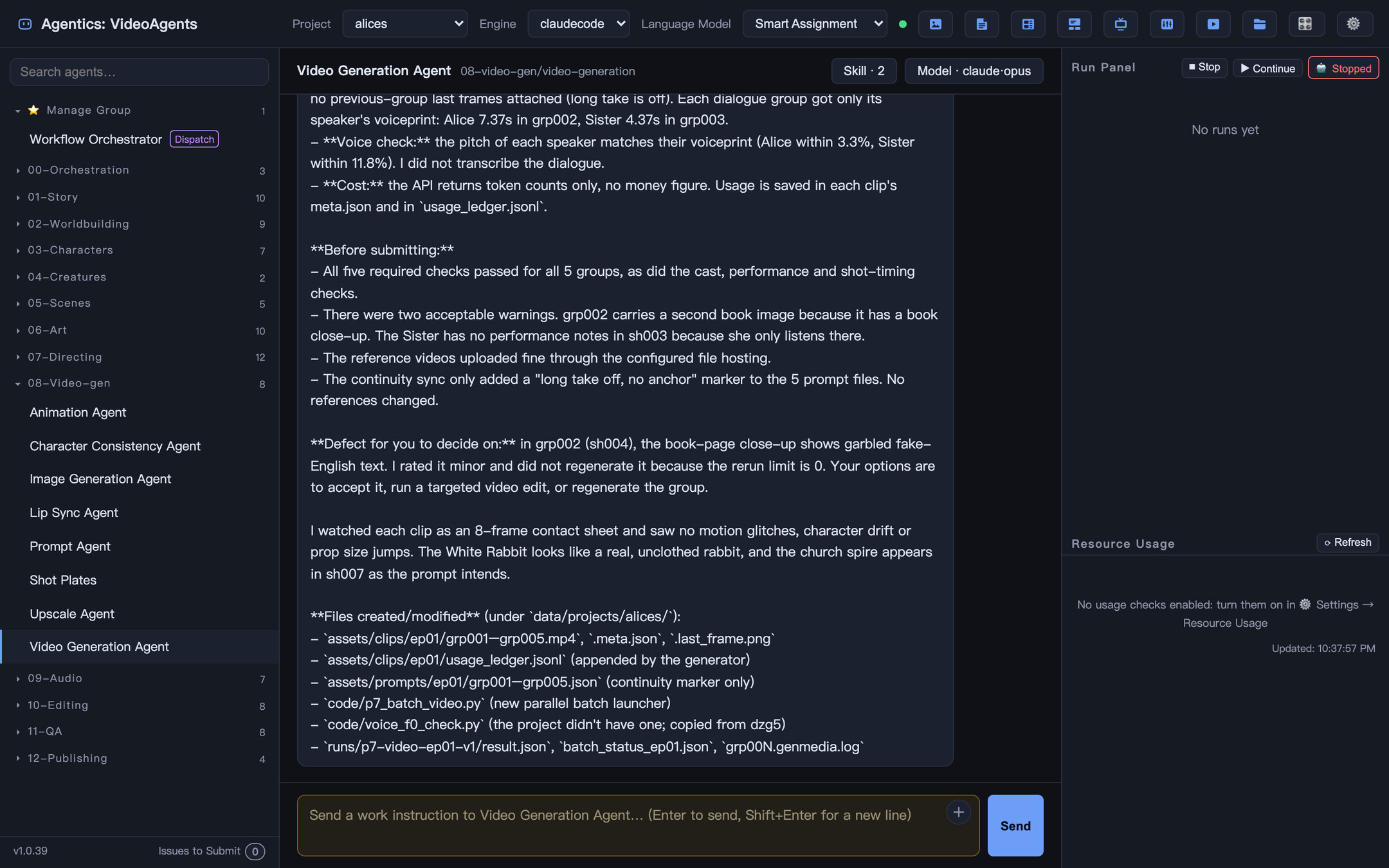Focus the work instruction message box
This screenshot has height=868, width=1389.
point(638,826)
